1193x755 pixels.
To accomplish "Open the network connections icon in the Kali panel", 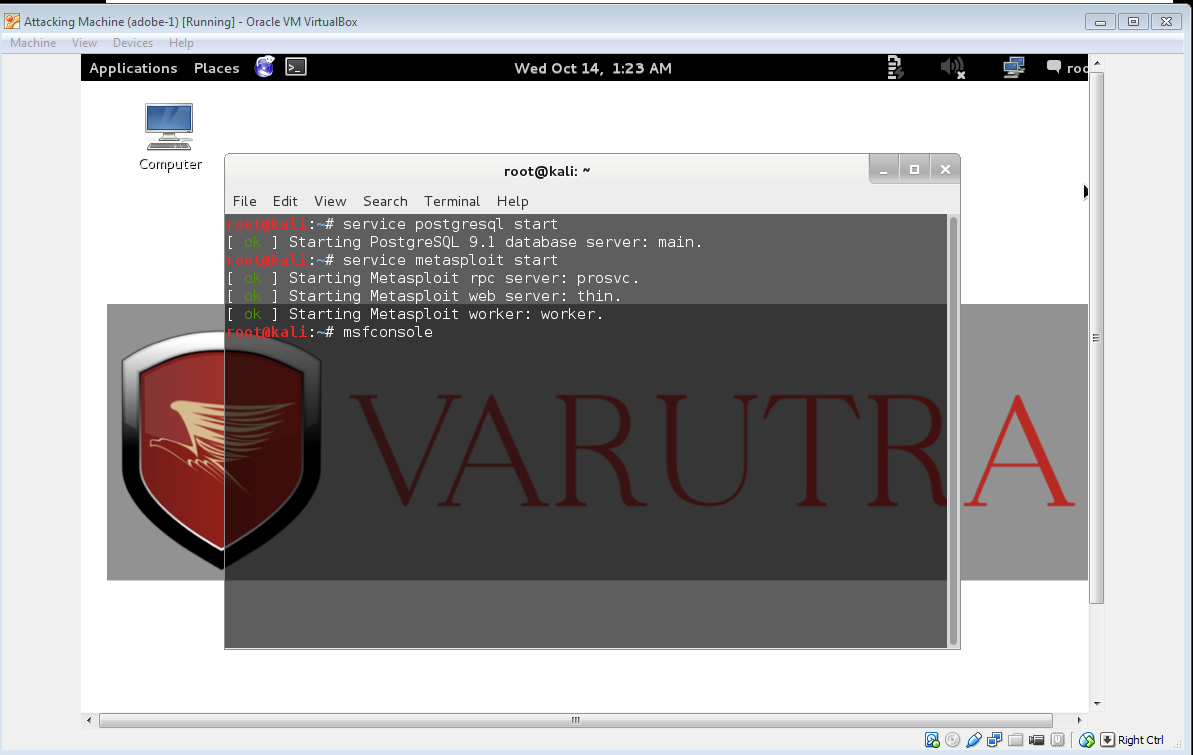I will click(1013, 68).
